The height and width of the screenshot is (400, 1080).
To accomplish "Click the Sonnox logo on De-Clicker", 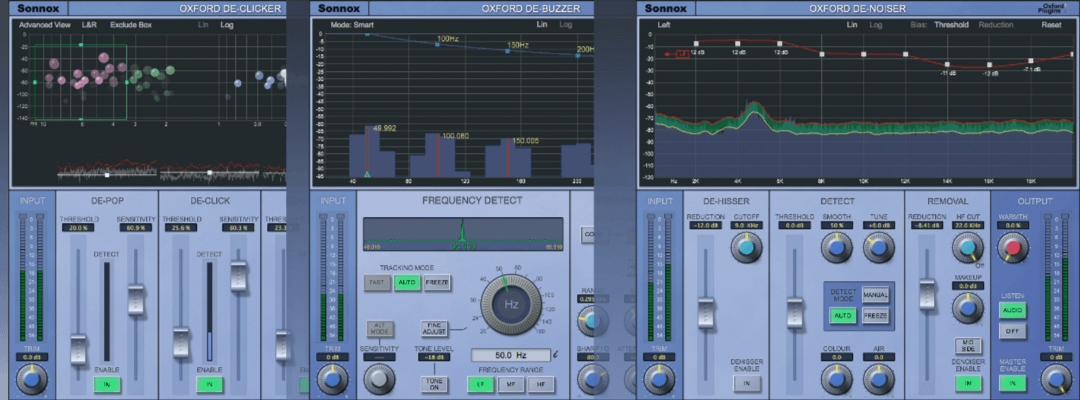I will pyautogui.click(x=38, y=8).
